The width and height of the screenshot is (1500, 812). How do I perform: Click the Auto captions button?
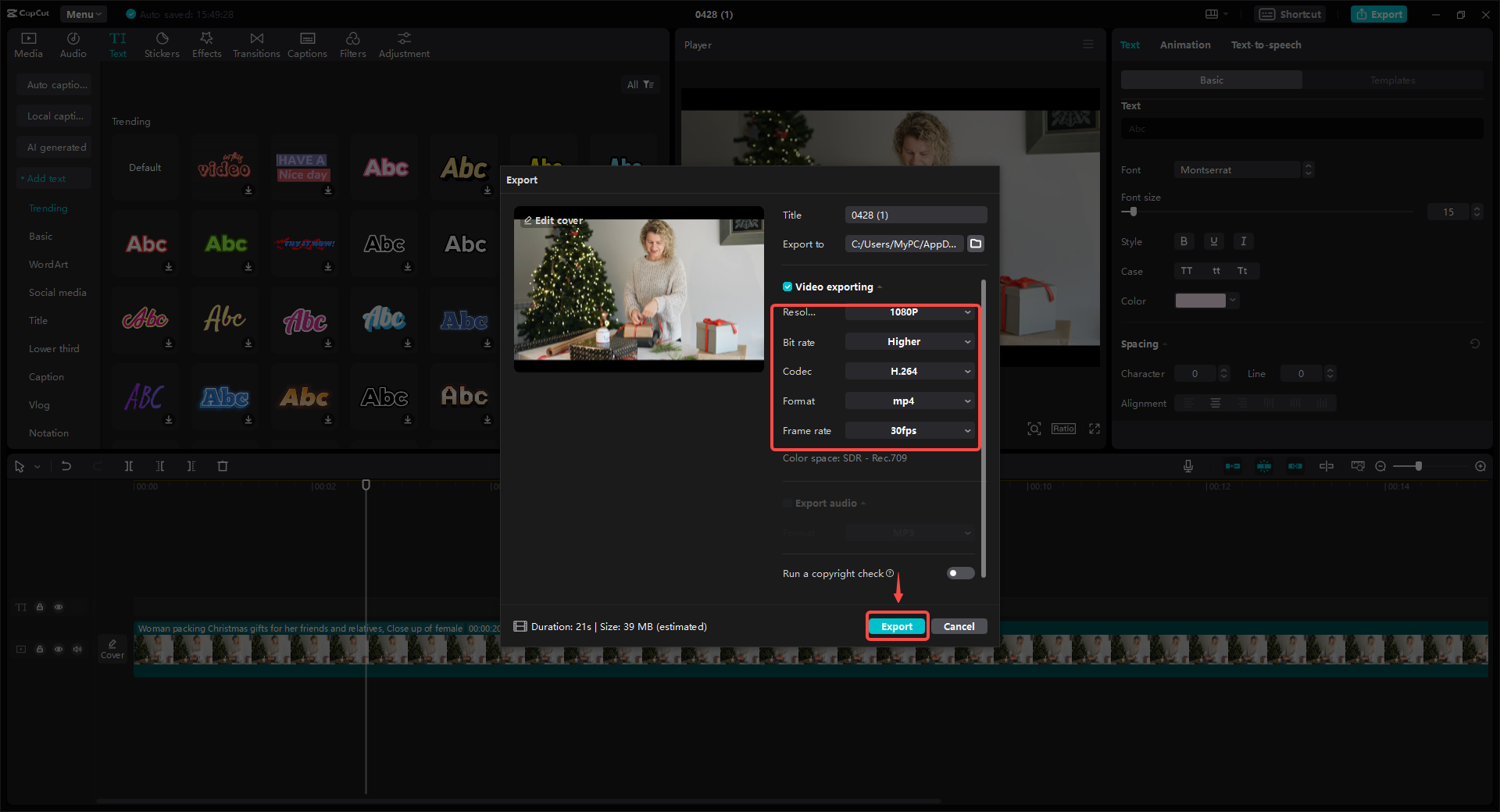point(54,84)
